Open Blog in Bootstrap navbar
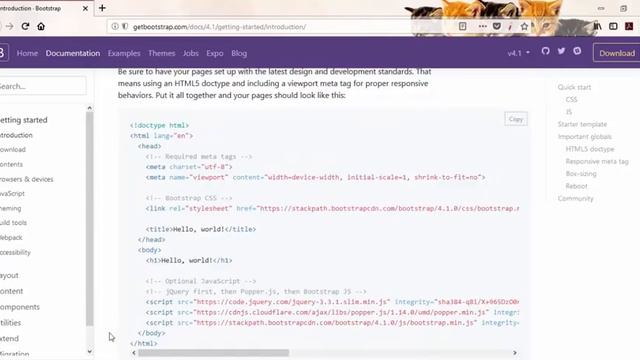This screenshot has width=640, height=360. click(239, 53)
